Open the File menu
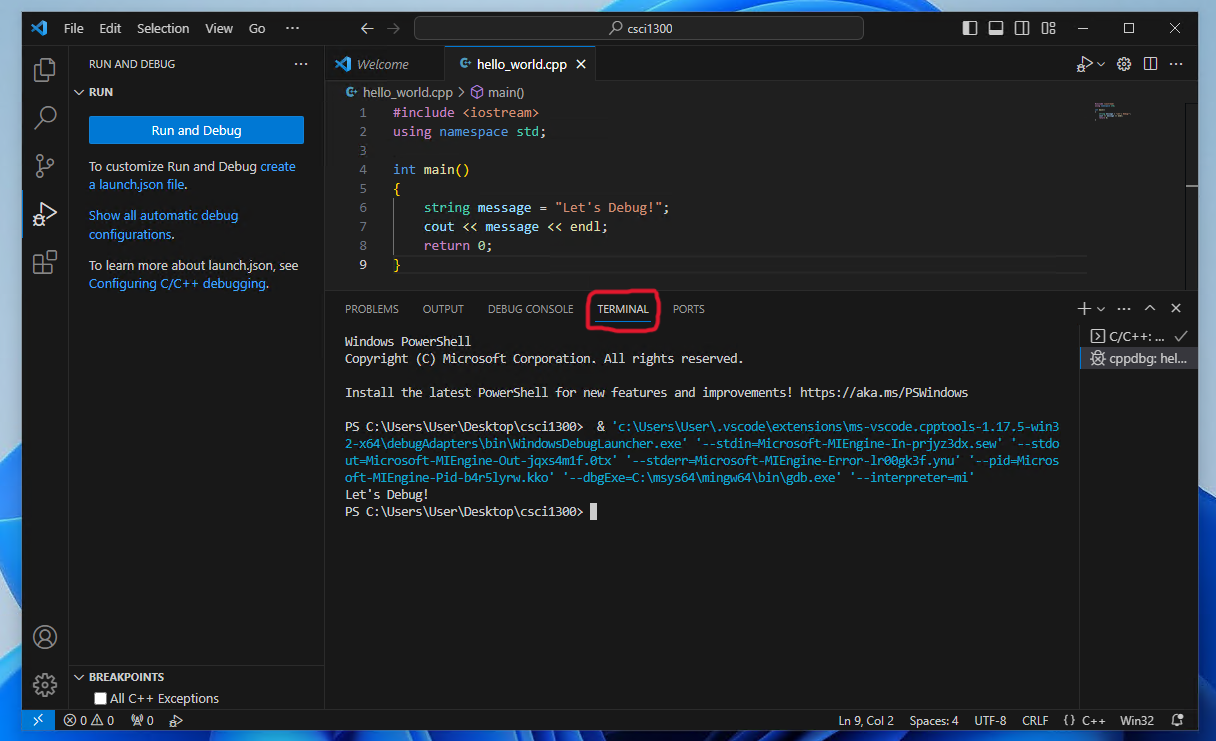Image resolution: width=1216 pixels, height=741 pixels. 74,28
